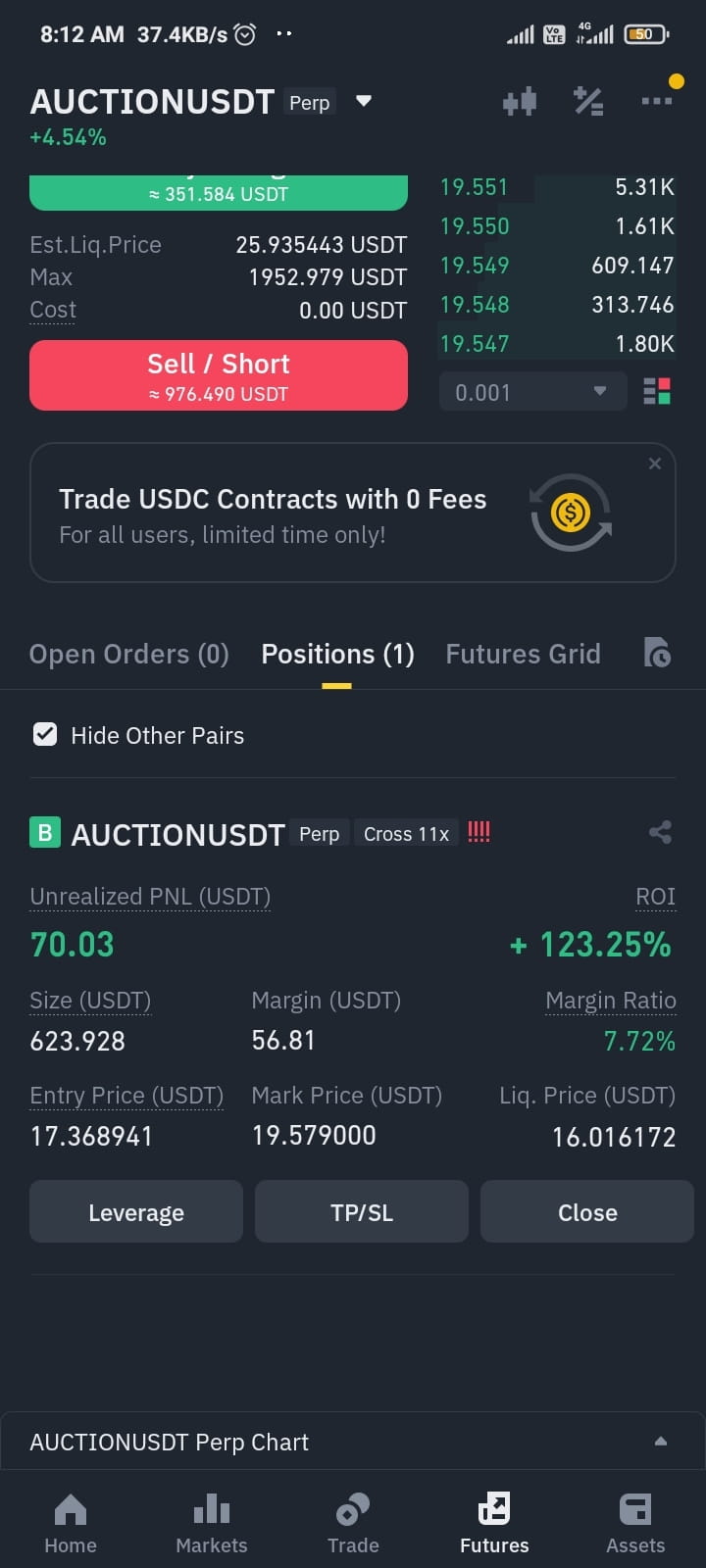The width and height of the screenshot is (706, 1568).
Task: Open the 0.001 price precision dropdown
Action: pyautogui.click(x=532, y=392)
